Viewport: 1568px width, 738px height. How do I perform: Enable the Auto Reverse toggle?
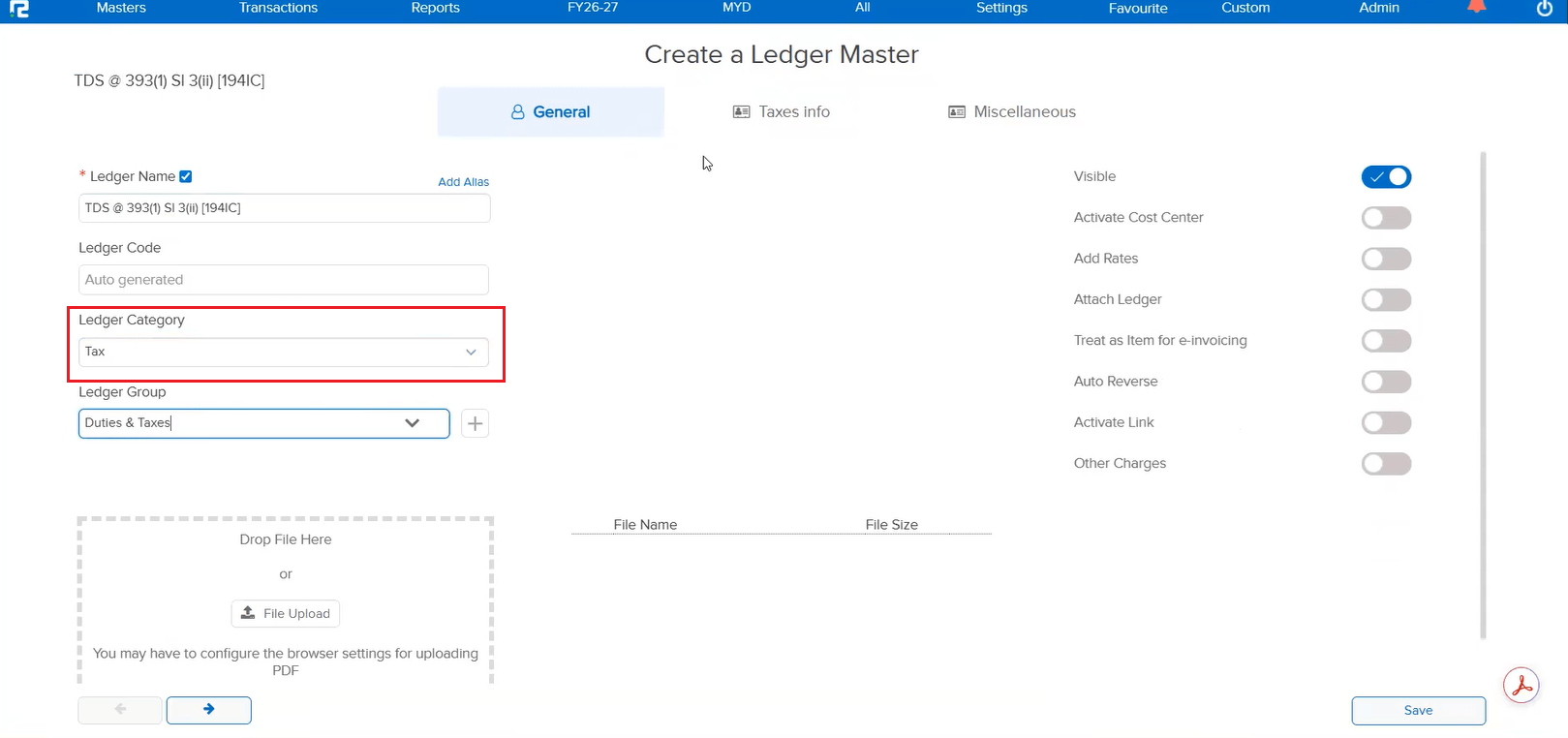[1386, 382]
